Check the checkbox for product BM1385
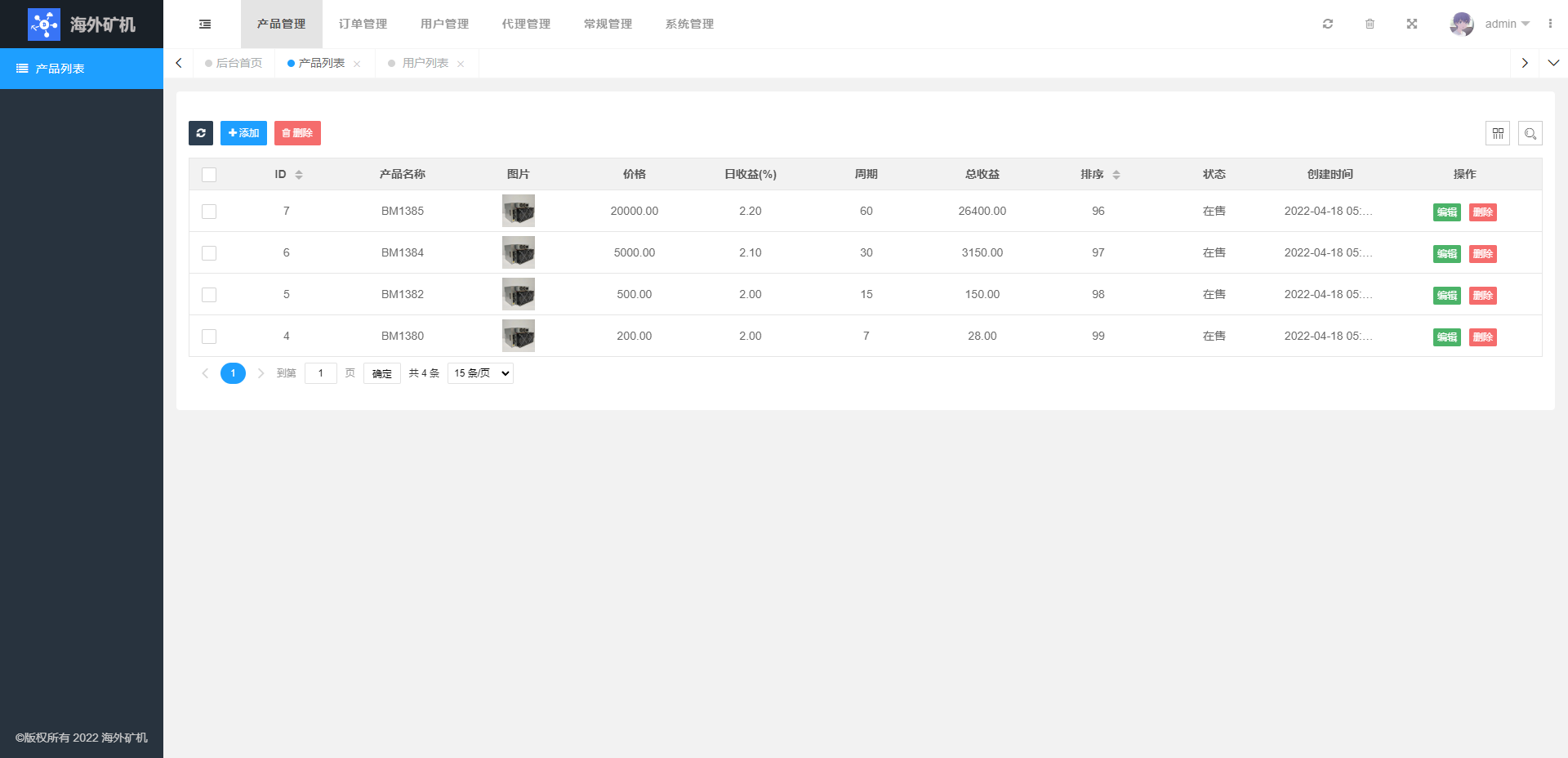1568x758 pixels. [209, 212]
